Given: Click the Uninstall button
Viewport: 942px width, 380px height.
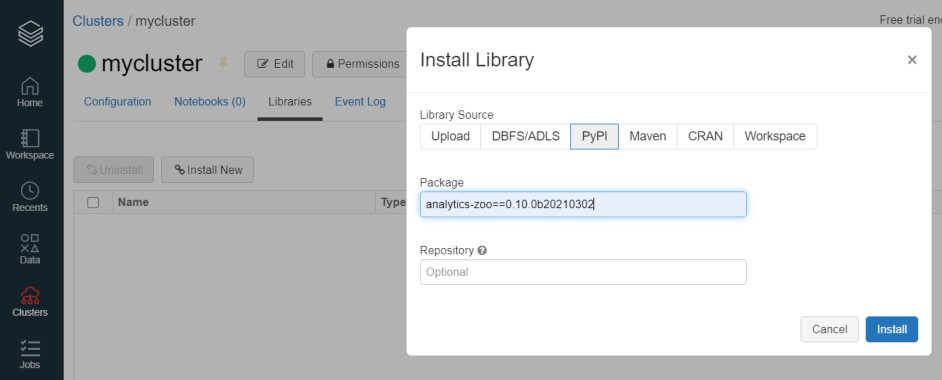Looking at the screenshot, I should click(x=114, y=170).
